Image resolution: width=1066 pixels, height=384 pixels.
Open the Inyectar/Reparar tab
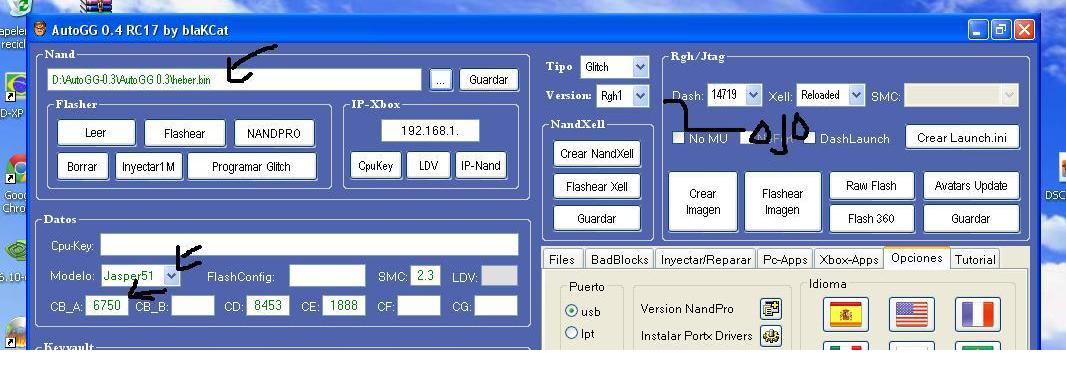click(x=706, y=259)
